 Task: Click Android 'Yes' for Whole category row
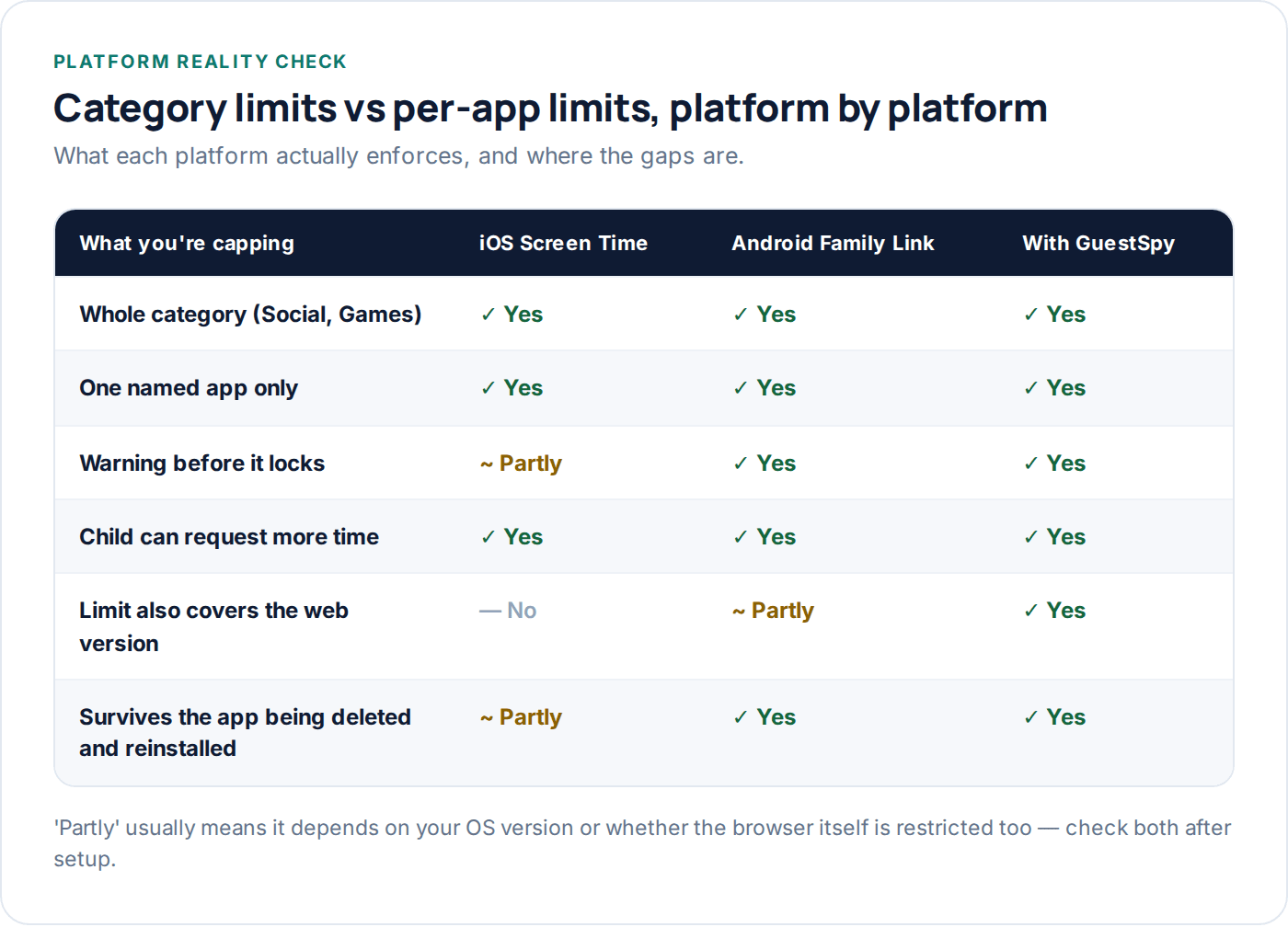(x=765, y=315)
